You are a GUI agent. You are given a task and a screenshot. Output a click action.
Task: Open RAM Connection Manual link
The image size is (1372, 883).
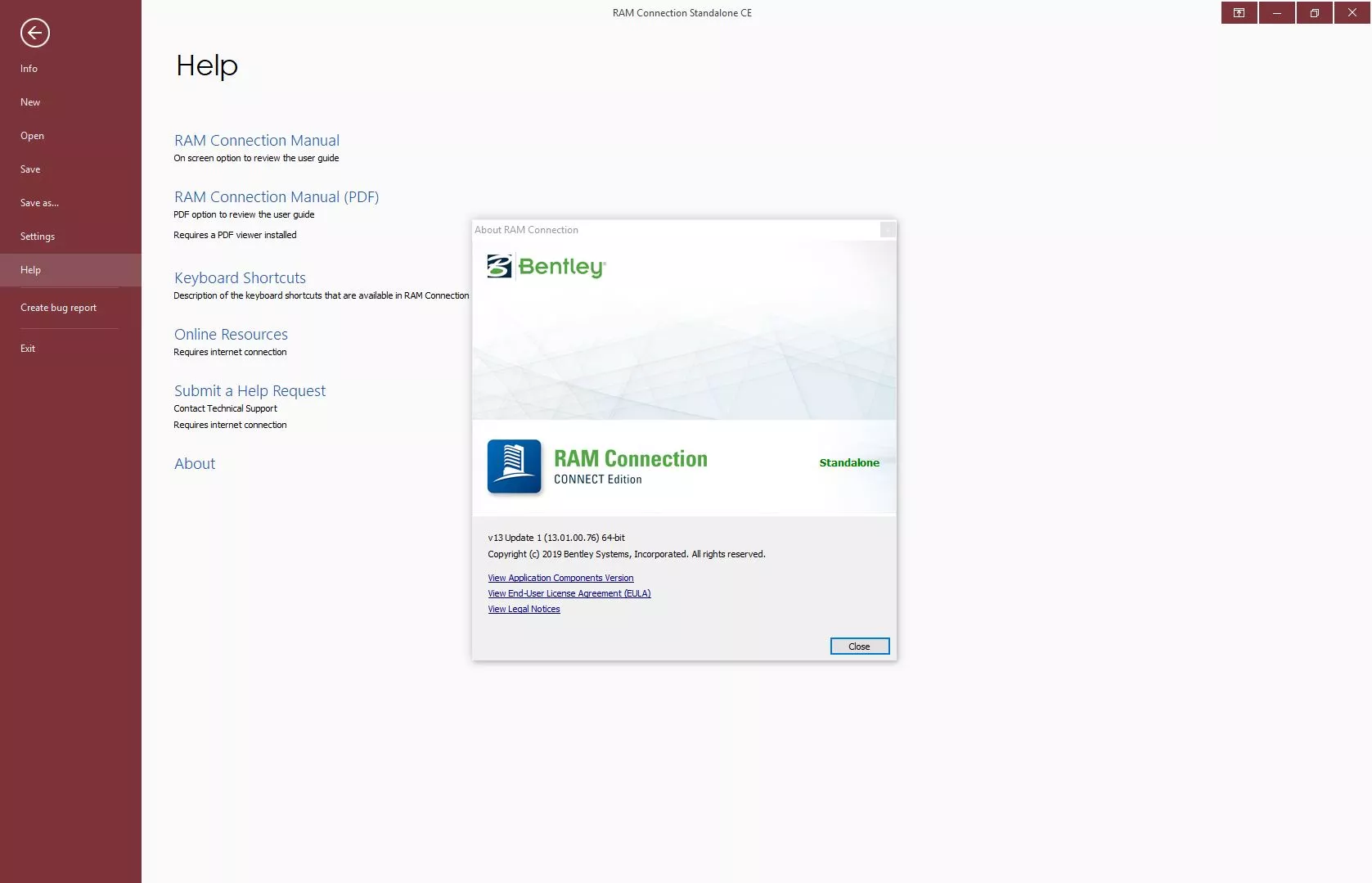(x=257, y=141)
